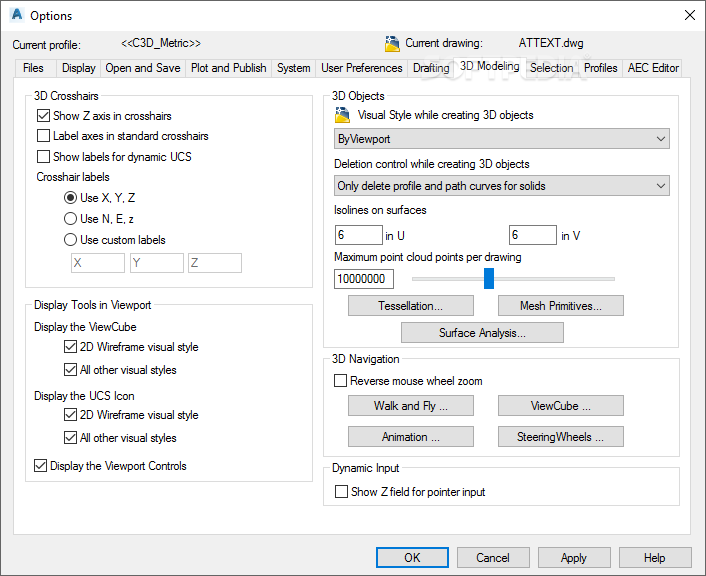
Task: Click the ATTEXT.dwg drawing name
Action: coord(551,43)
